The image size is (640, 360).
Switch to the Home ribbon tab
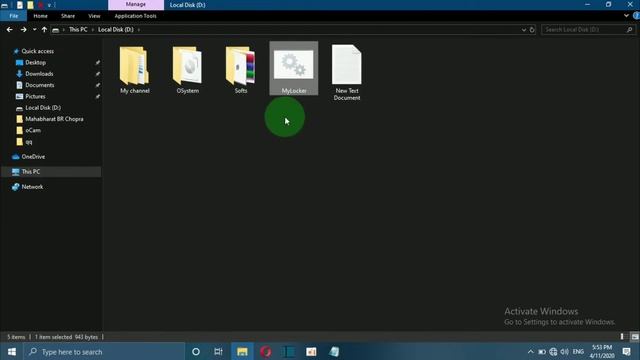40,16
